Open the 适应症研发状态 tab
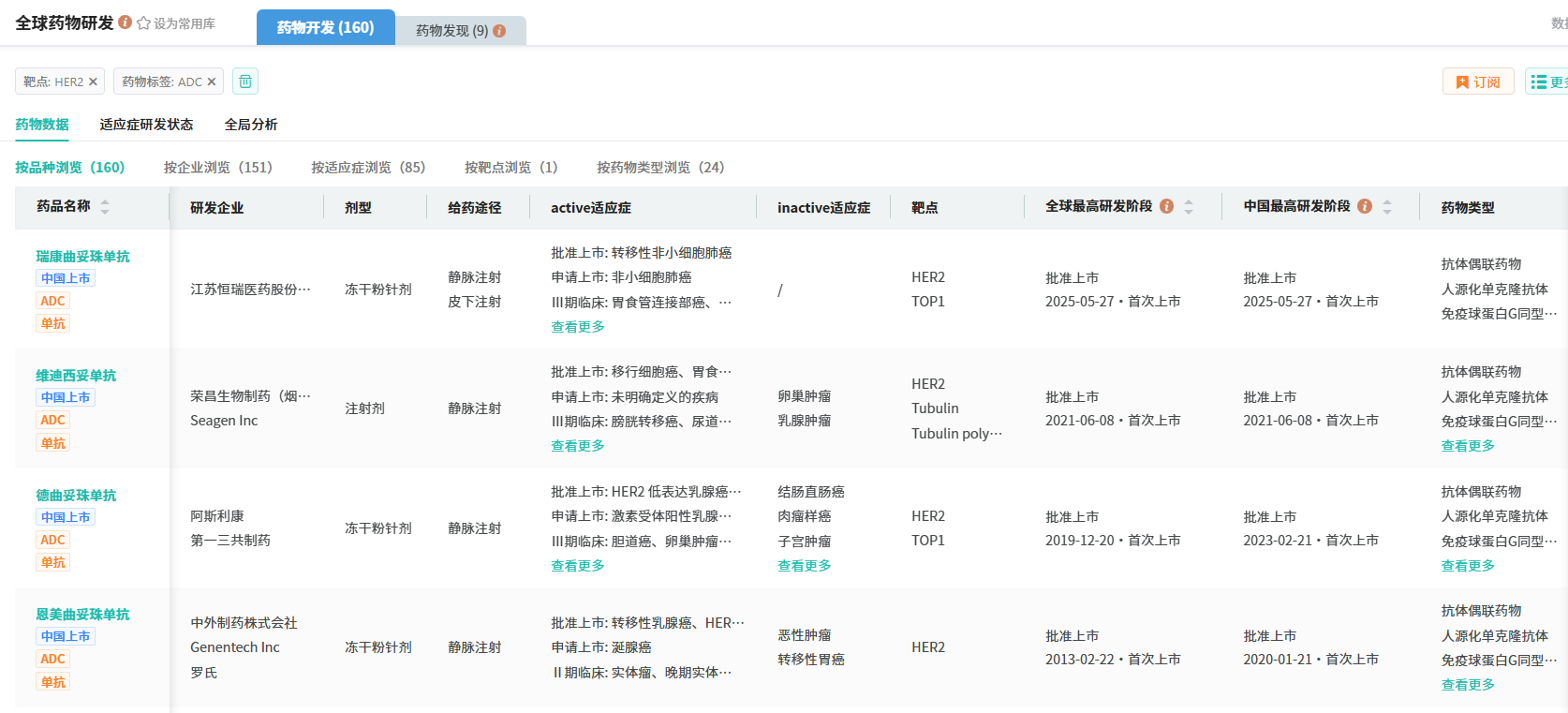The width and height of the screenshot is (1568, 713). coord(146,125)
